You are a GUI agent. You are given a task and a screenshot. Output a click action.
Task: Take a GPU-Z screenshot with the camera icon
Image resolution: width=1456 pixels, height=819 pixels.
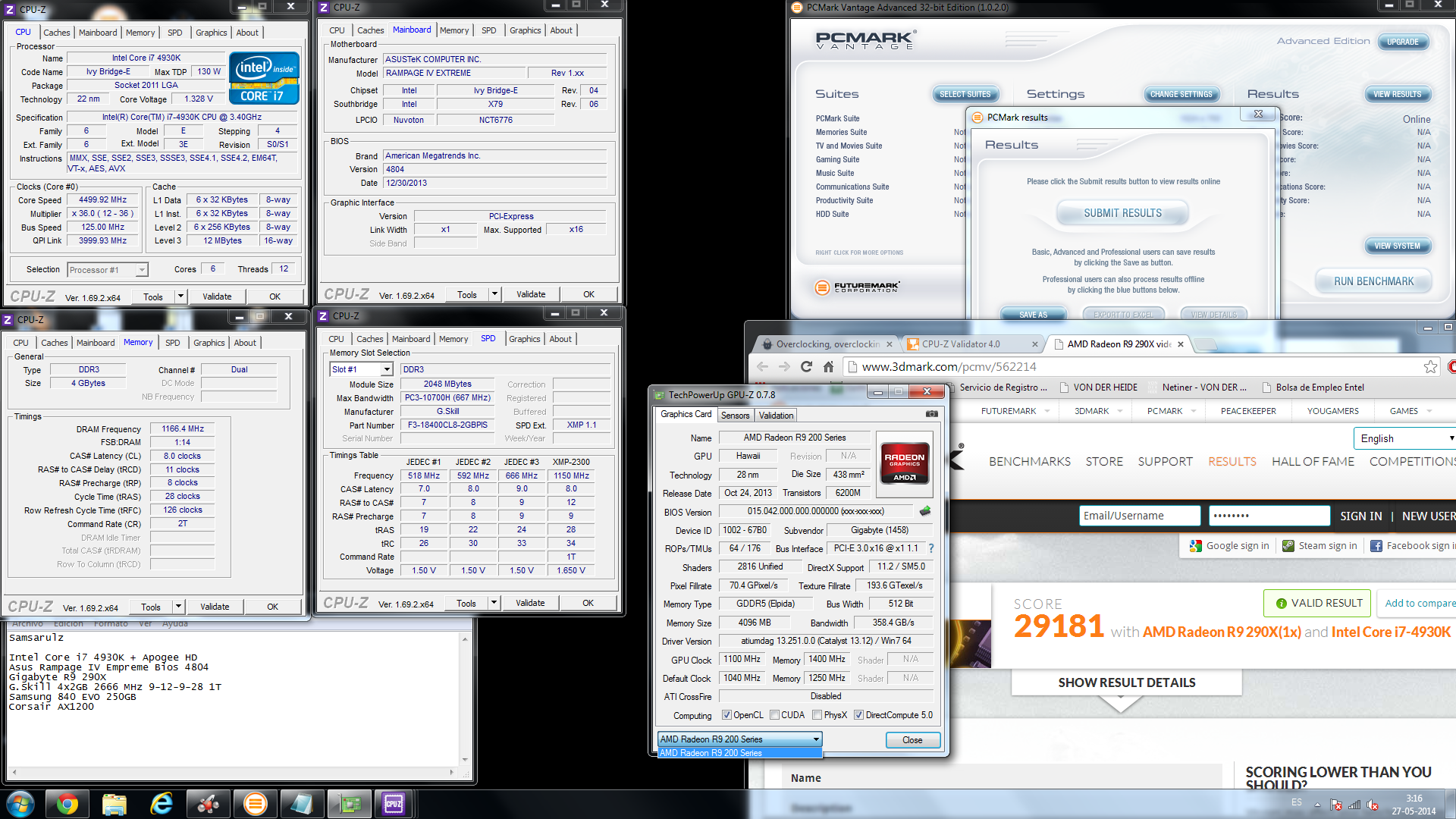point(932,414)
